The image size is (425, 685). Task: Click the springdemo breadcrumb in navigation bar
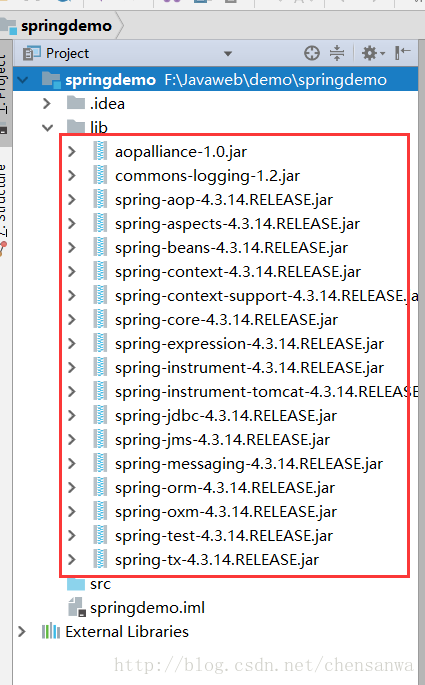[x=66, y=26]
